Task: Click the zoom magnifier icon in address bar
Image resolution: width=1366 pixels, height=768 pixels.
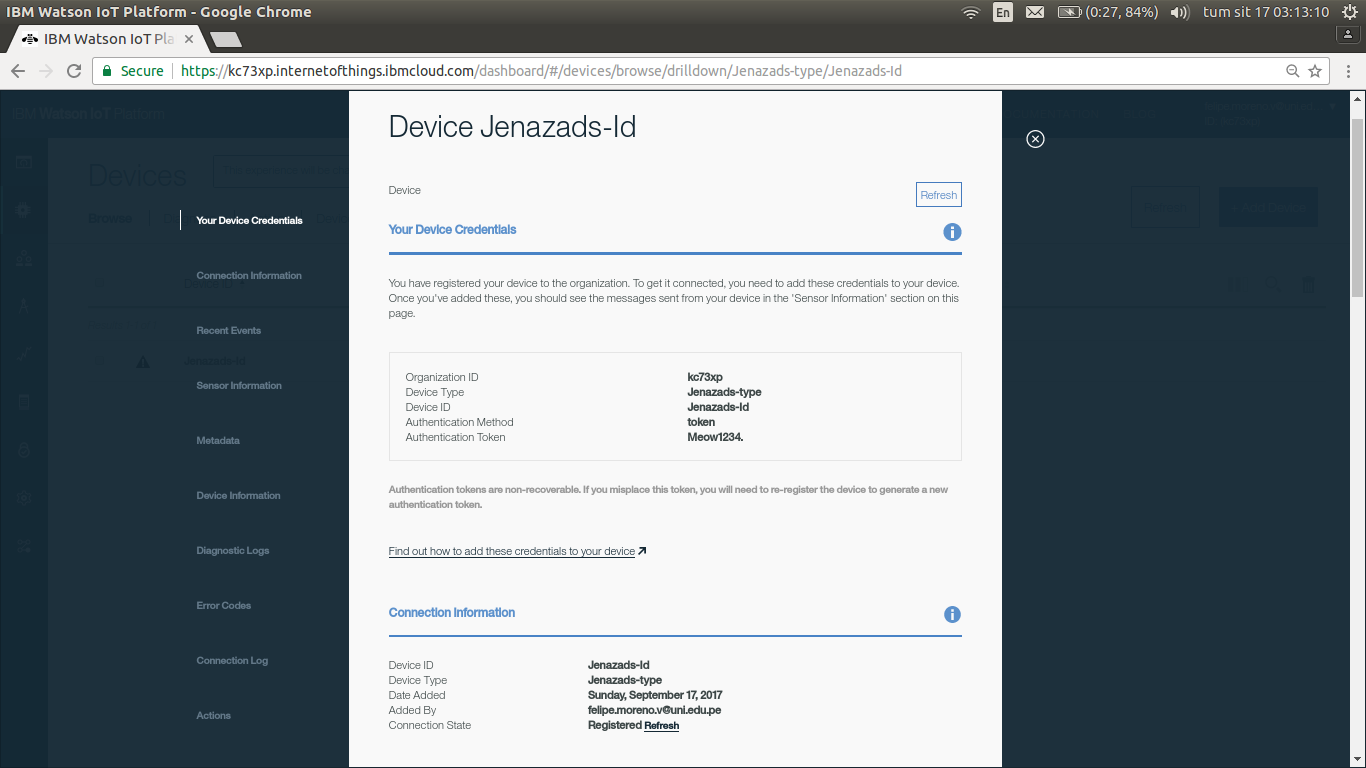Action: click(x=1293, y=71)
